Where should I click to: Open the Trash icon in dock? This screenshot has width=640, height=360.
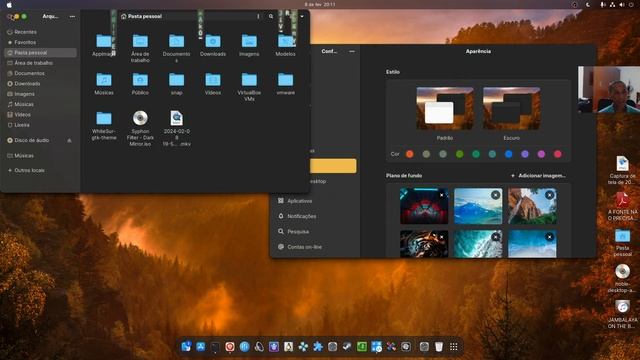[439, 347]
